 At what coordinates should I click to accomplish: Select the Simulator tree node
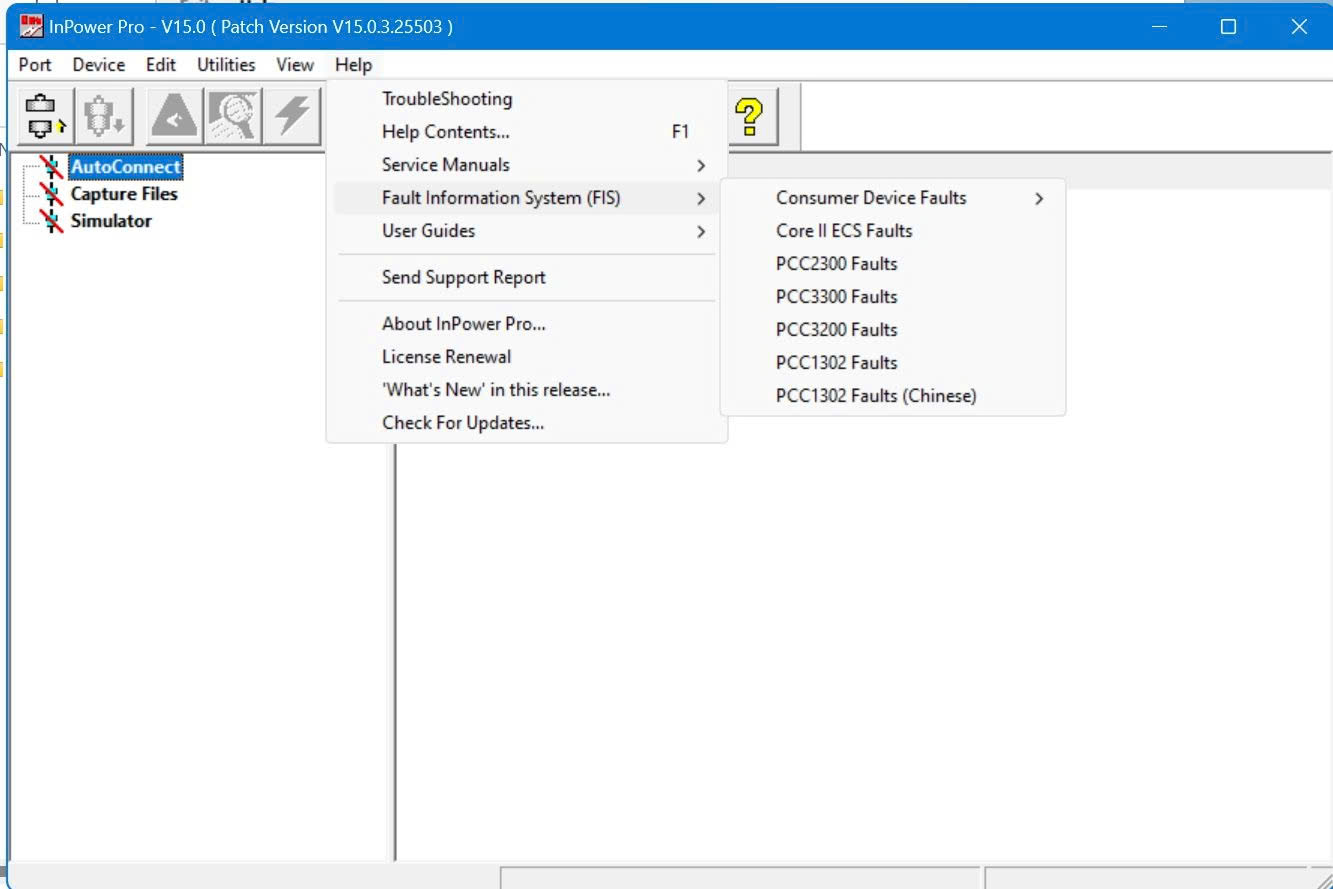pos(111,221)
